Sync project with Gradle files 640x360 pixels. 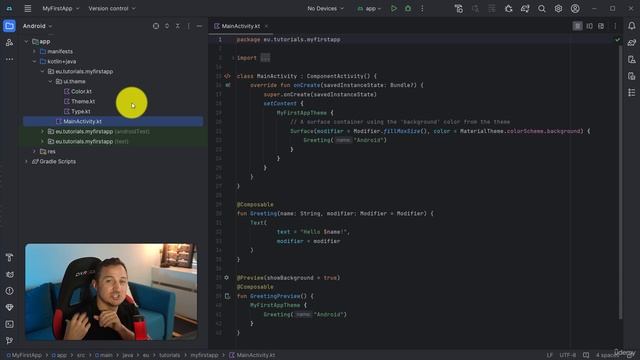point(525,8)
